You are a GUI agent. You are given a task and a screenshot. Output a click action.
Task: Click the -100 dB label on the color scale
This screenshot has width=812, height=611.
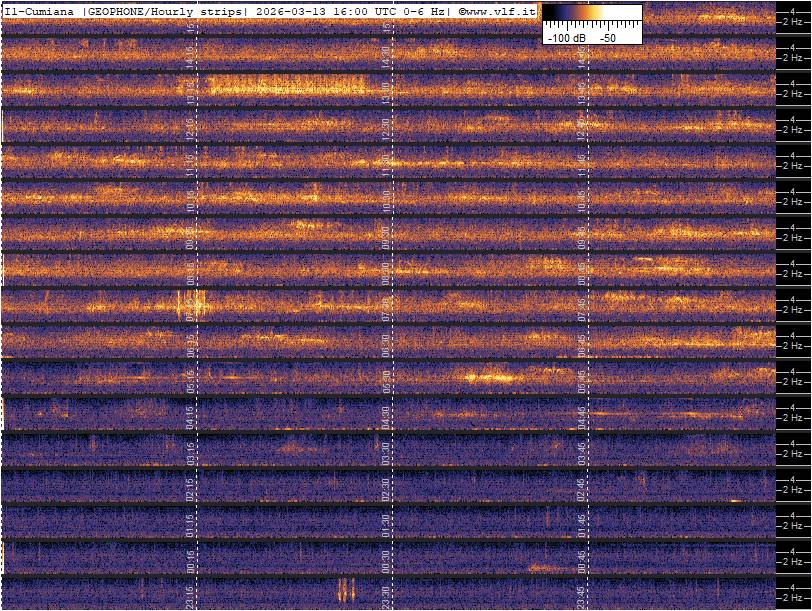[x=566, y=37]
